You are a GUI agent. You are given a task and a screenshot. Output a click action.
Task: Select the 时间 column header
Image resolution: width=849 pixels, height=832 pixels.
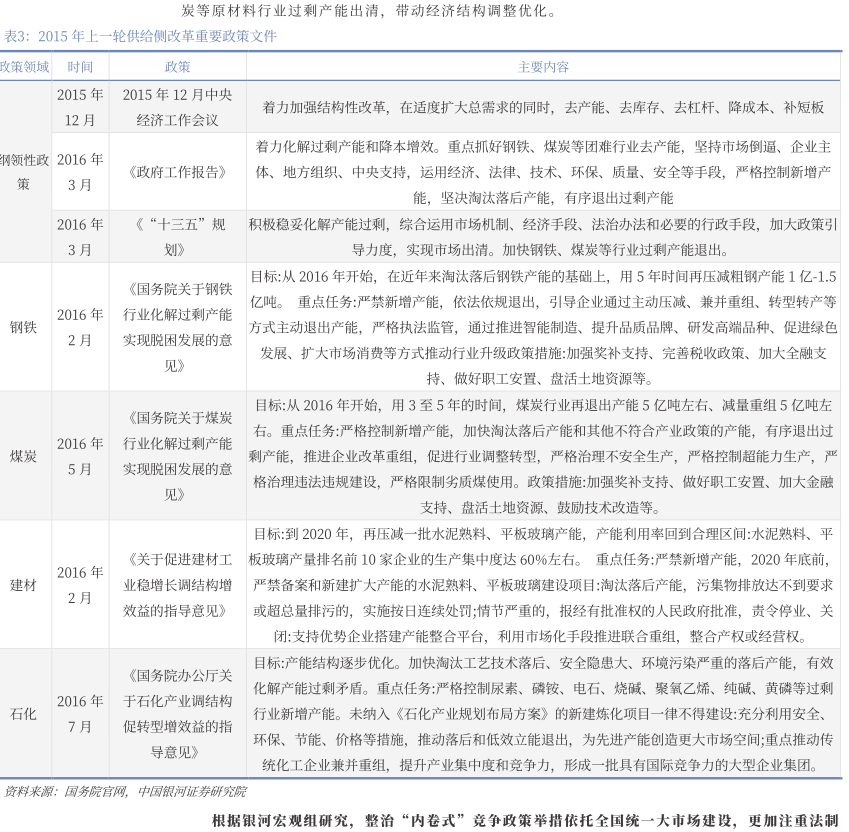pyautogui.click(x=80, y=67)
